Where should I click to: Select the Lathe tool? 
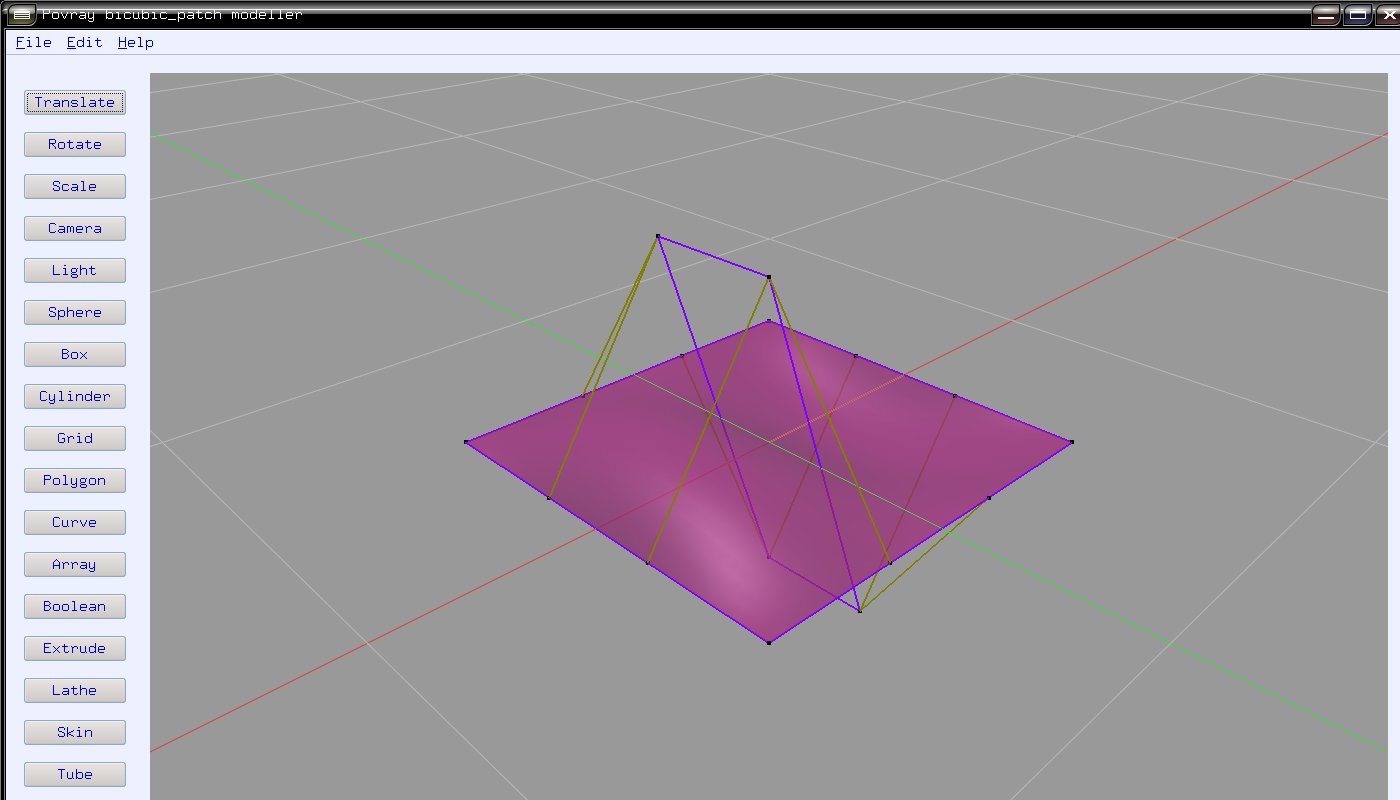coord(75,690)
